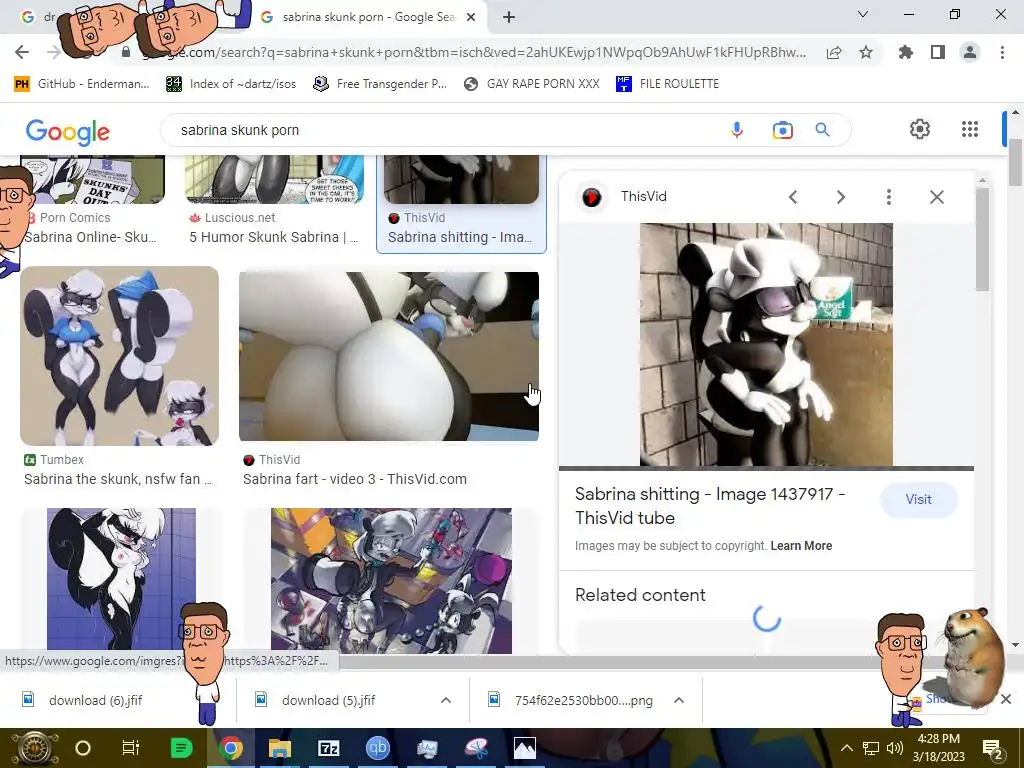Open File Explorer from taskbar

(x=280, y=748)
